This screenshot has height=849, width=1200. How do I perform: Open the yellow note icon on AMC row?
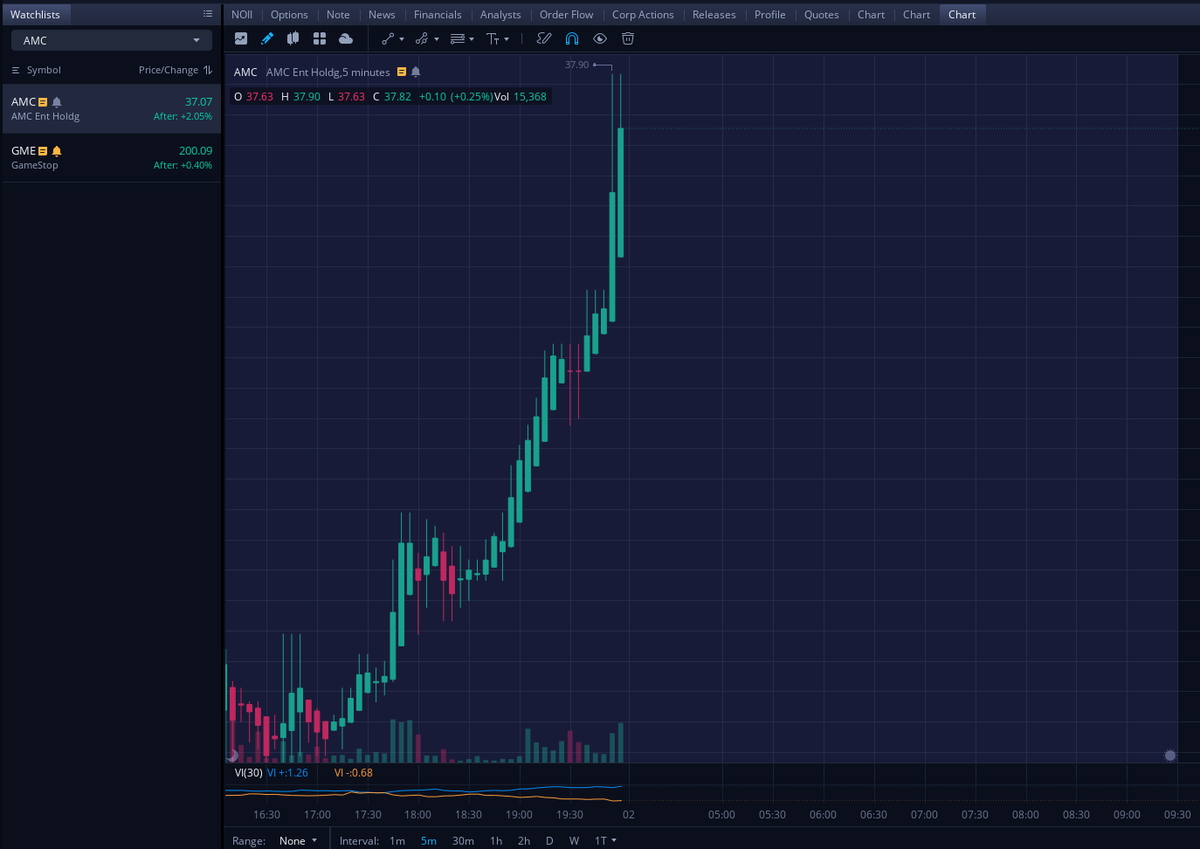click(43, 102)
